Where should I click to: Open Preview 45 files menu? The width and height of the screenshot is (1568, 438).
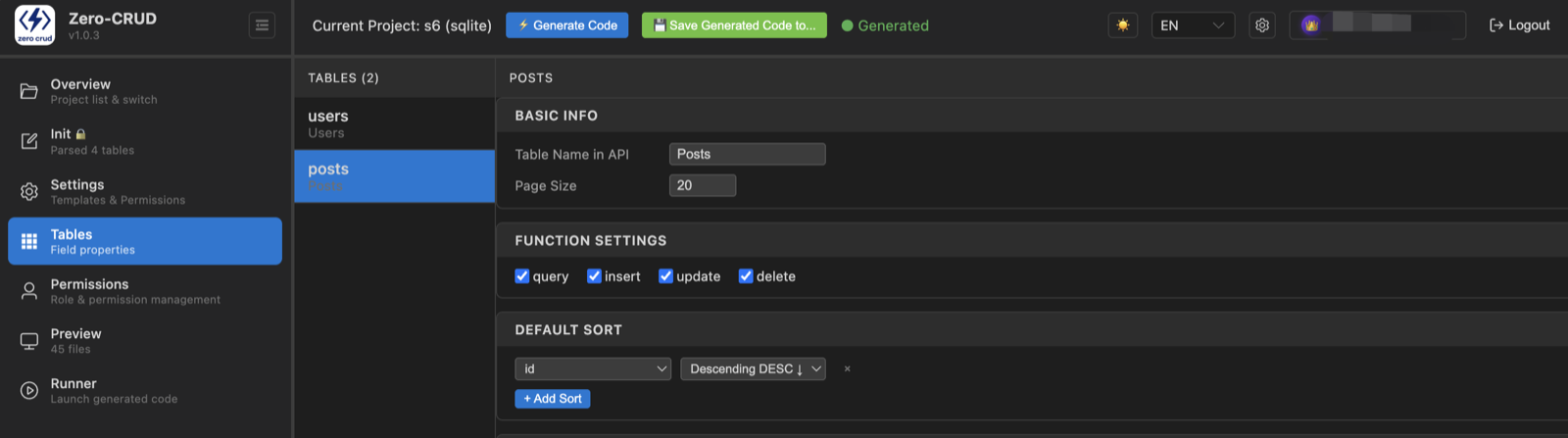[x=145, y=341]
